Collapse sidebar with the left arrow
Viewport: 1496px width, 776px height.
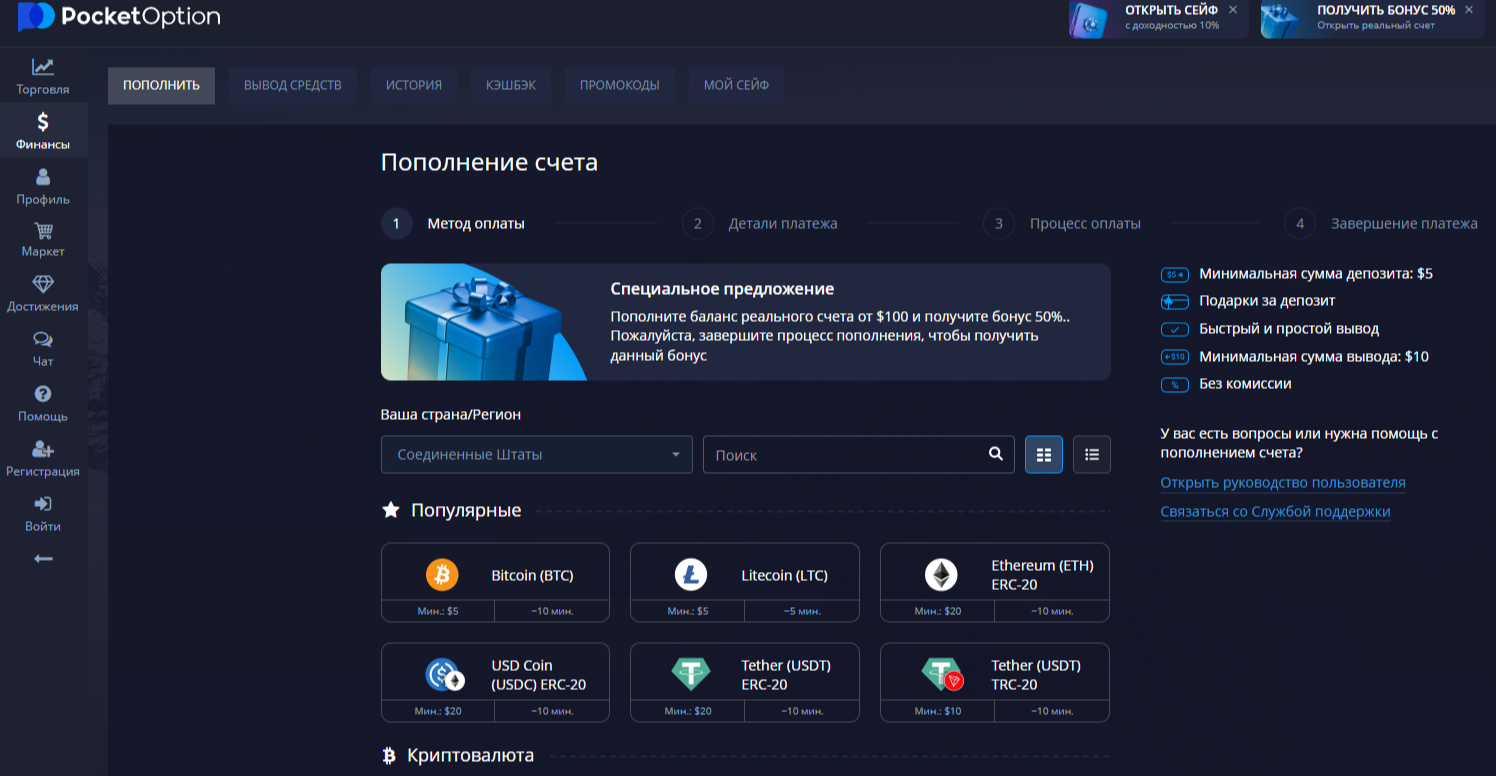tap(42, 558)
